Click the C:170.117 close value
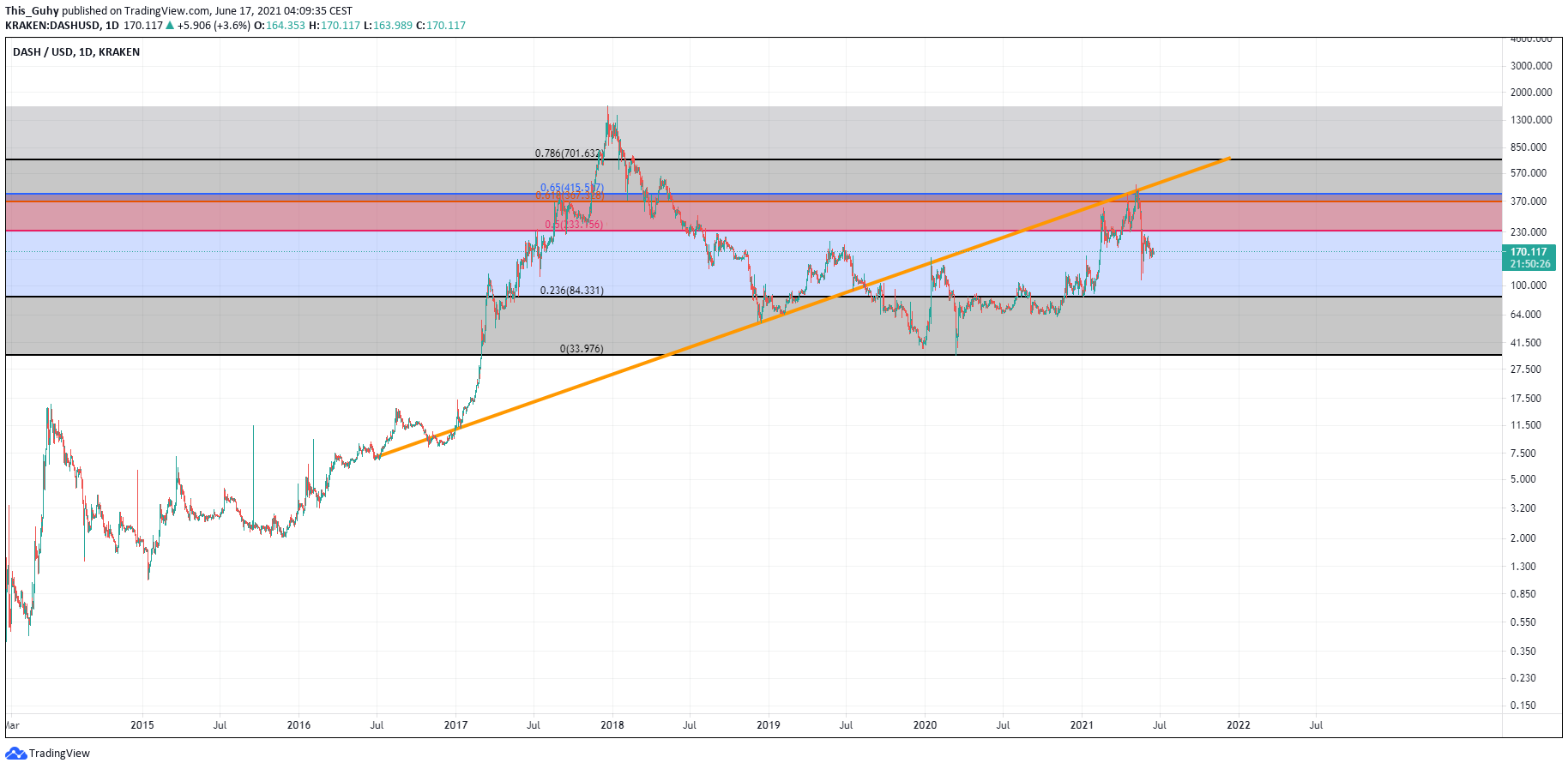1568x769 pixels. pyautogui.click(x=441, y=26)
